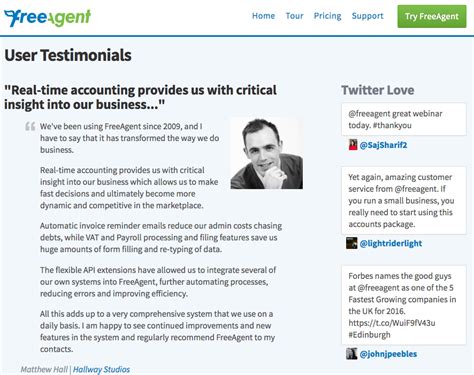Click the grey quotation mark icon
This screenshot has width=474, height=375.
[x=30, y=127]
